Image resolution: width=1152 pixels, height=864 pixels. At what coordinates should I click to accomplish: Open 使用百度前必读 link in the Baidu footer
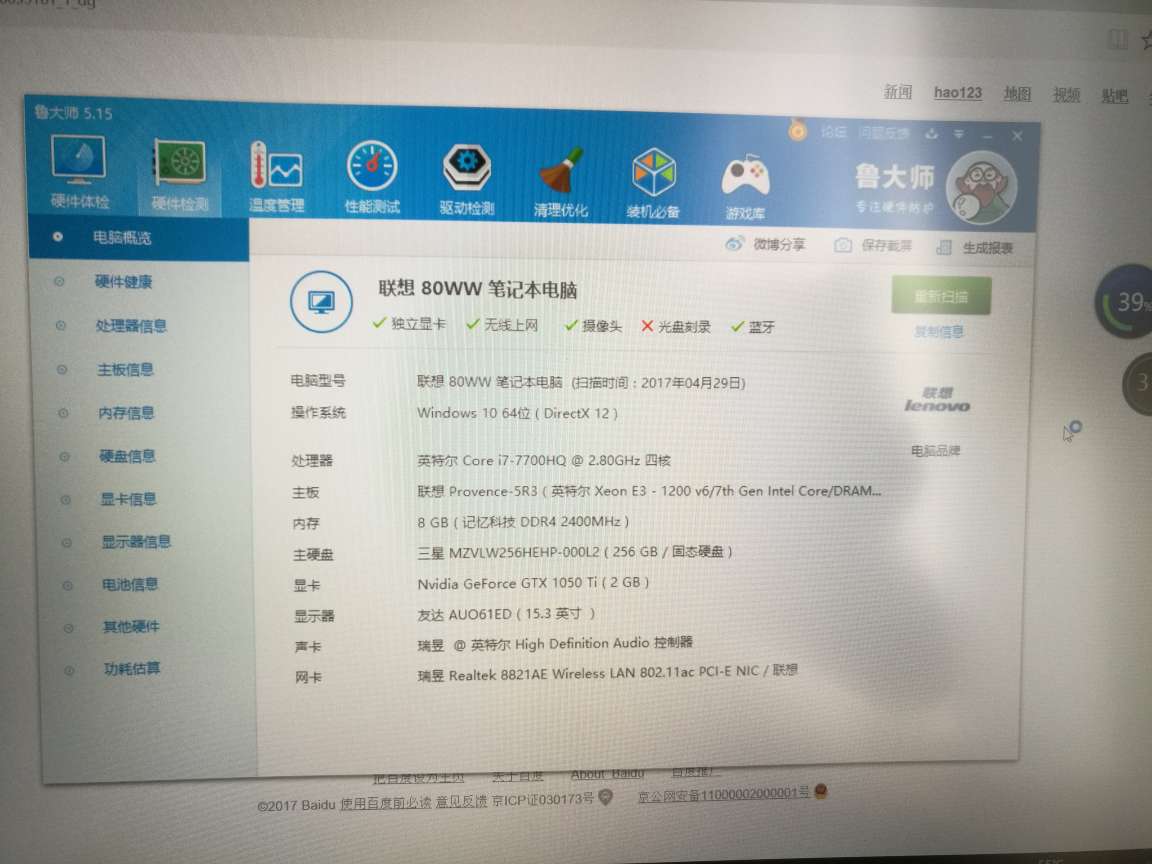[x=385, y=804]
